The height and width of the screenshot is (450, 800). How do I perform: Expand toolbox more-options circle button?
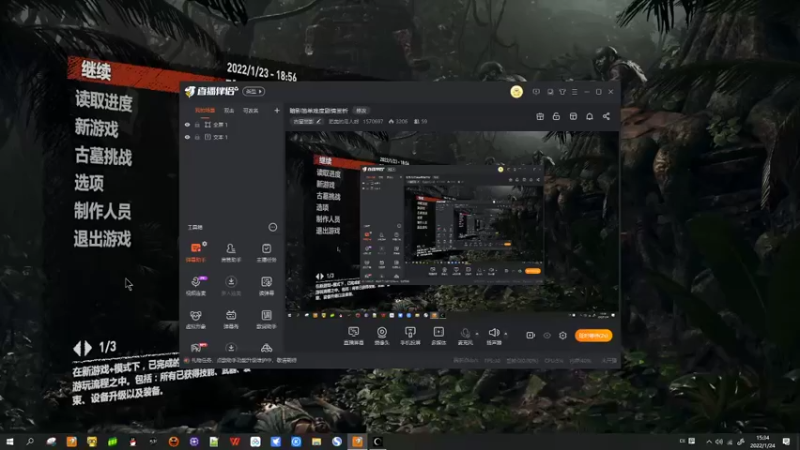pyautogui.click(x=272, y=227)
